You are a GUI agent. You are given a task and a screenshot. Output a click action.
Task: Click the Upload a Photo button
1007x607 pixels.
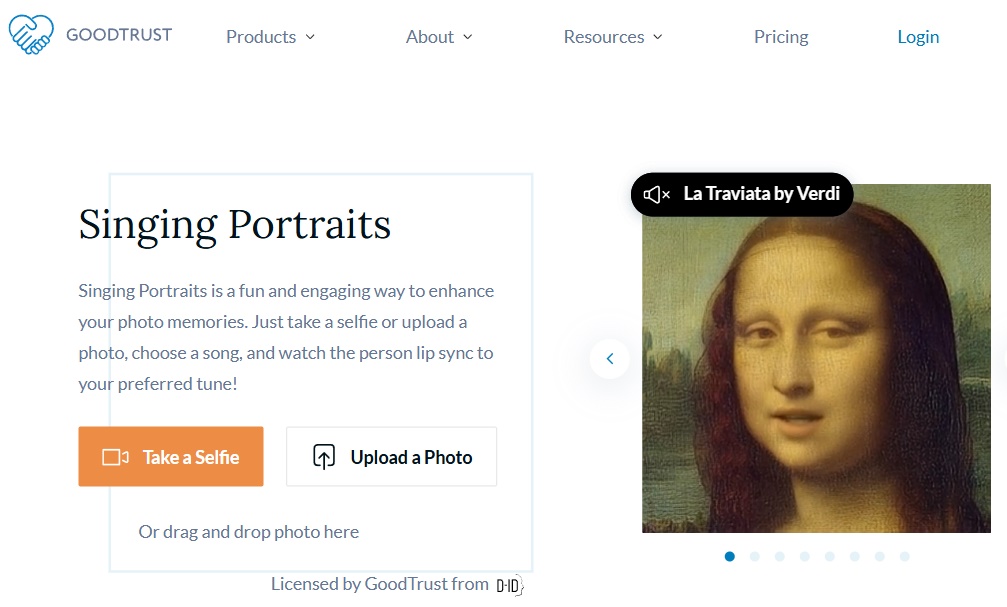[391, 456]
